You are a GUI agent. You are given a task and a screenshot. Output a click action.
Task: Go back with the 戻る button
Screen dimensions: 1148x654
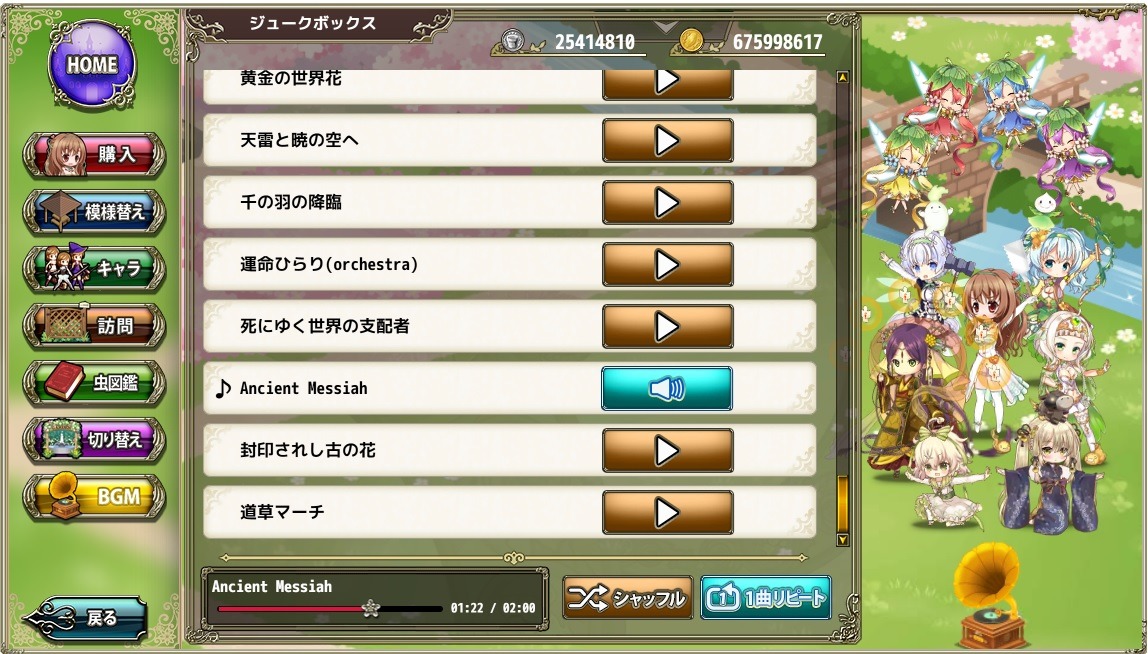(86, 618)
